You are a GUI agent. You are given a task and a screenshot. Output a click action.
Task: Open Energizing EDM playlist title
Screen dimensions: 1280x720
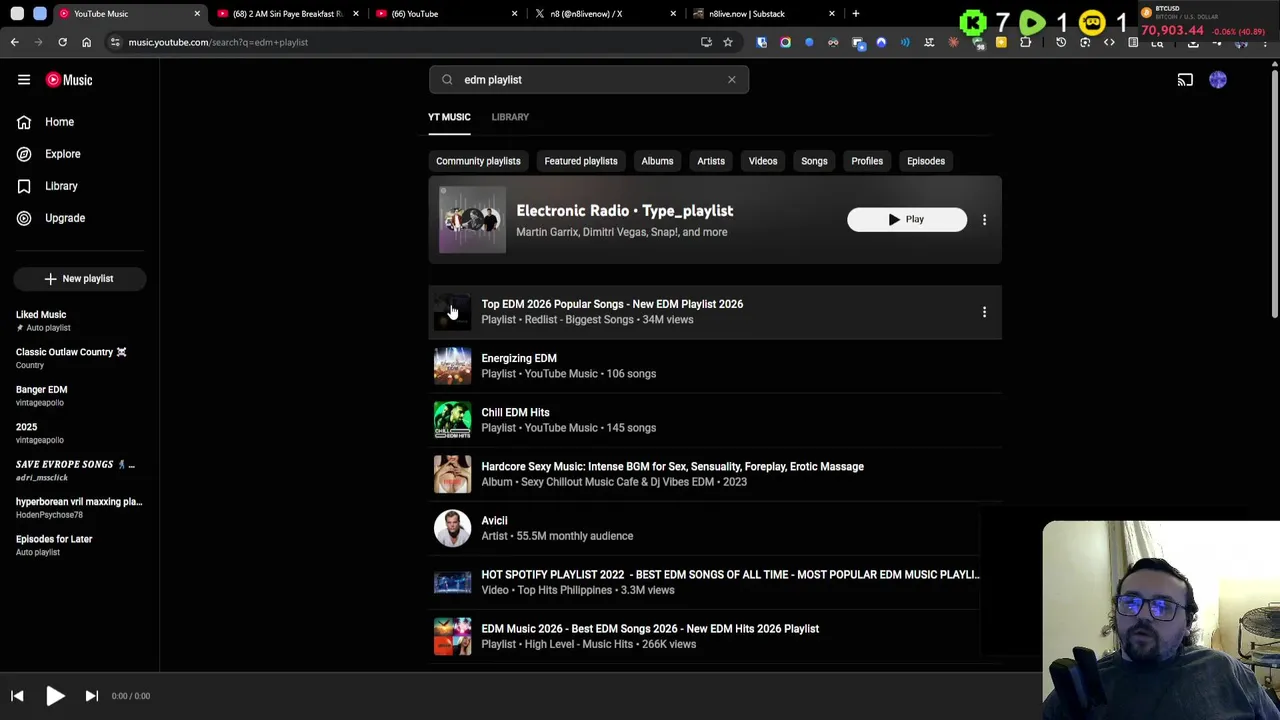[x=519, y=358]
